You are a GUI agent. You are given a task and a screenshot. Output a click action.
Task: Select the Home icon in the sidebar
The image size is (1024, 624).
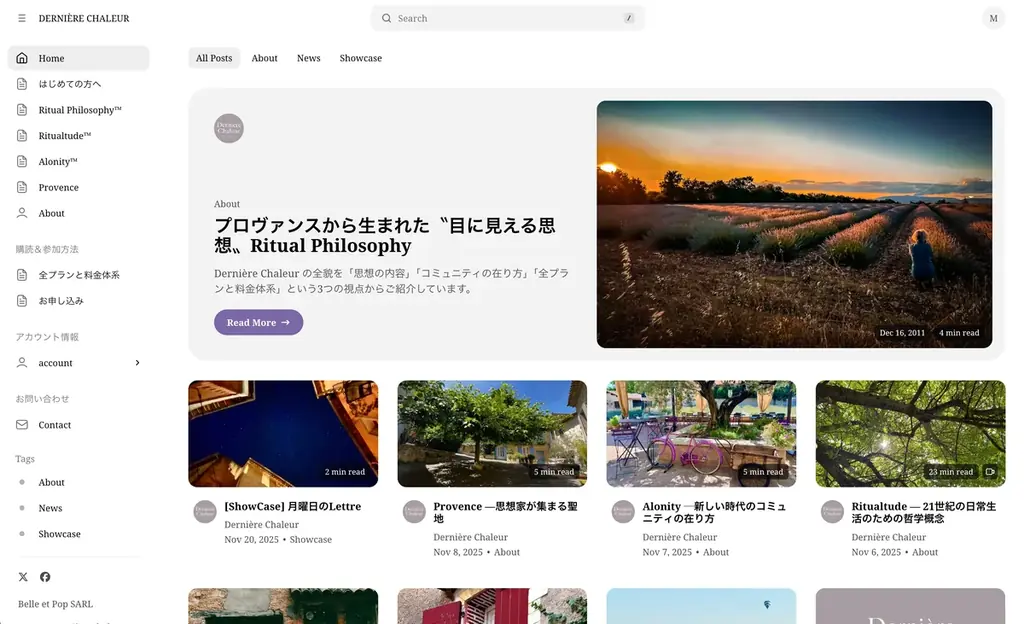(20, 58)
